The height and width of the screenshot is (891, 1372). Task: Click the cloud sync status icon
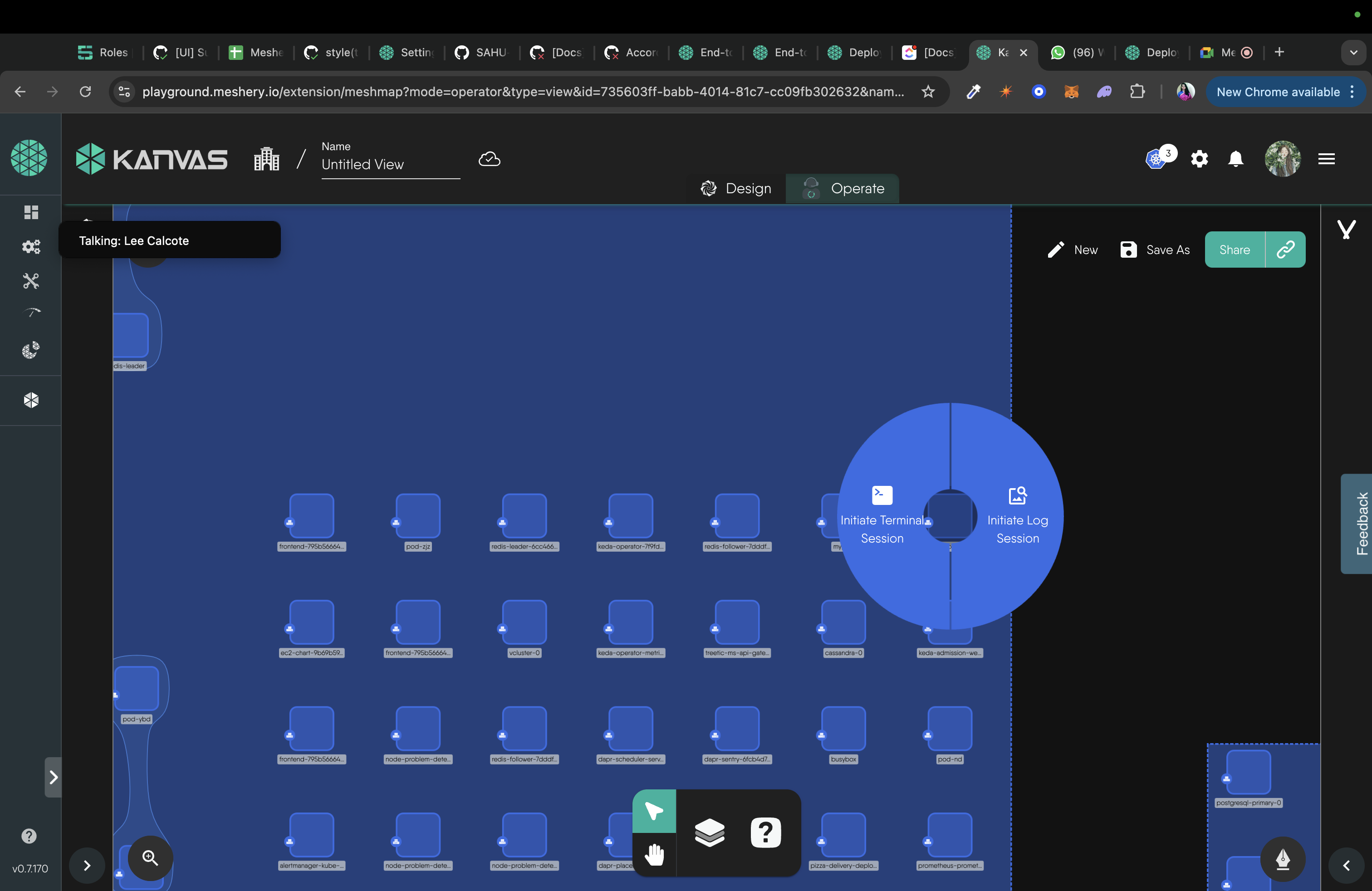(489, 159)
